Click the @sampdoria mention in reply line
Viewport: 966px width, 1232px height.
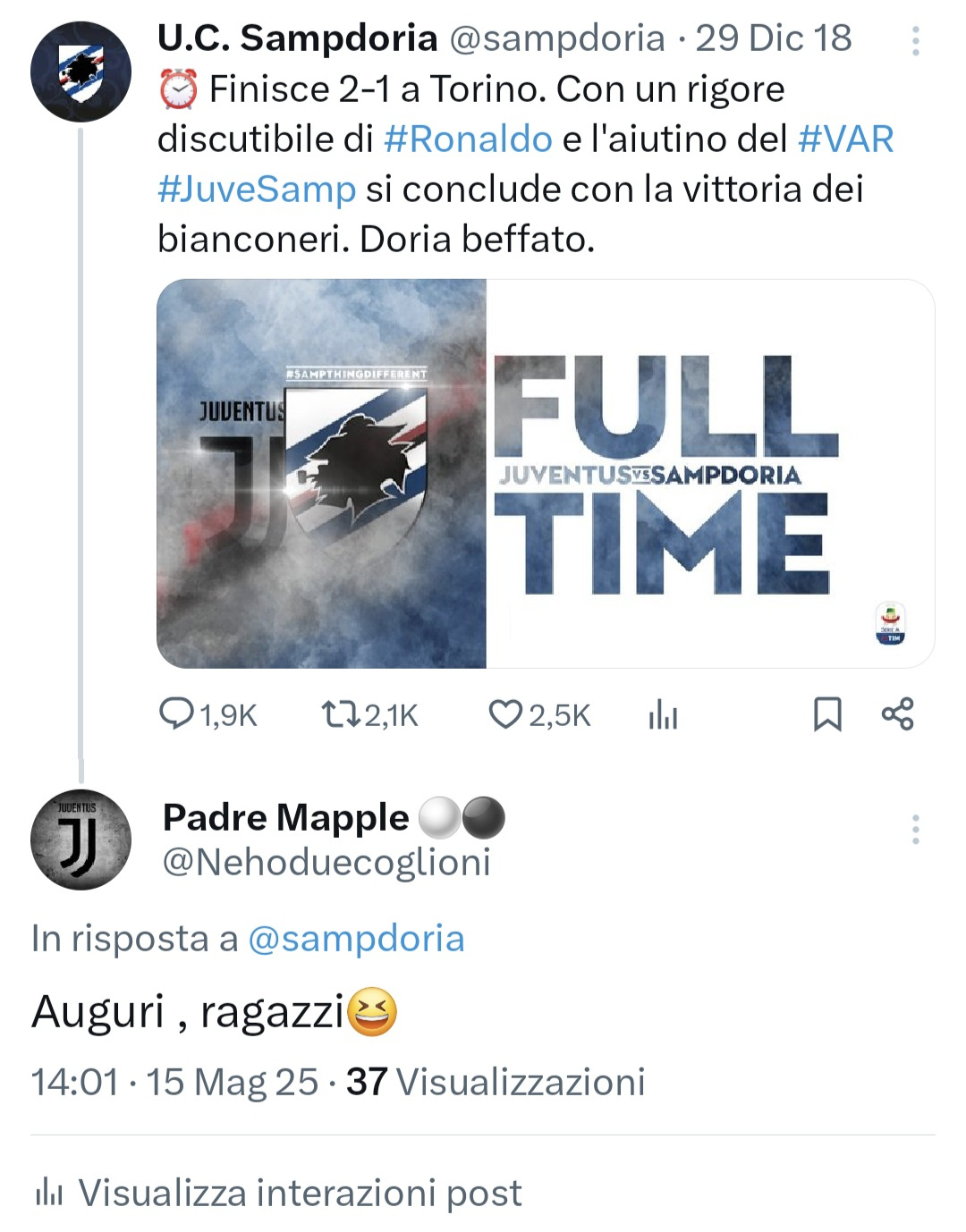click(x=356, y=939)
